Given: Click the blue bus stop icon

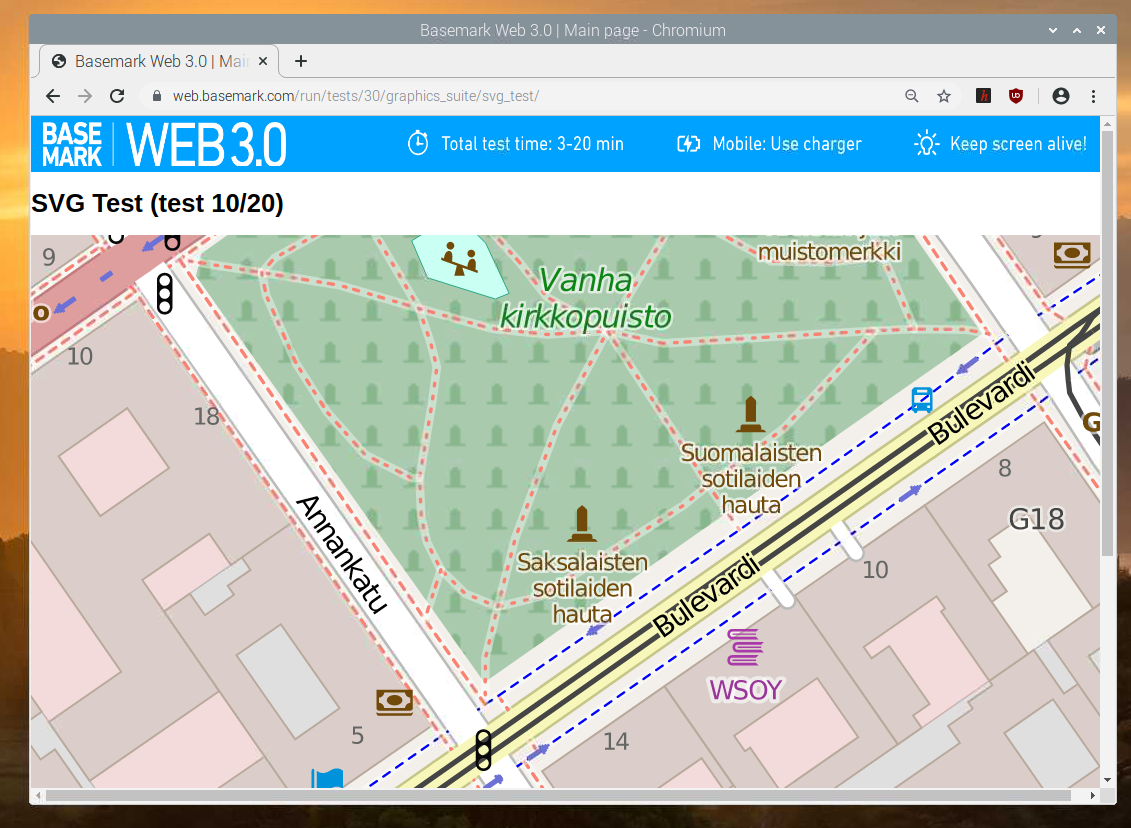Looking at the screenshot, I should pyautogui.click(x=922, y=400).
